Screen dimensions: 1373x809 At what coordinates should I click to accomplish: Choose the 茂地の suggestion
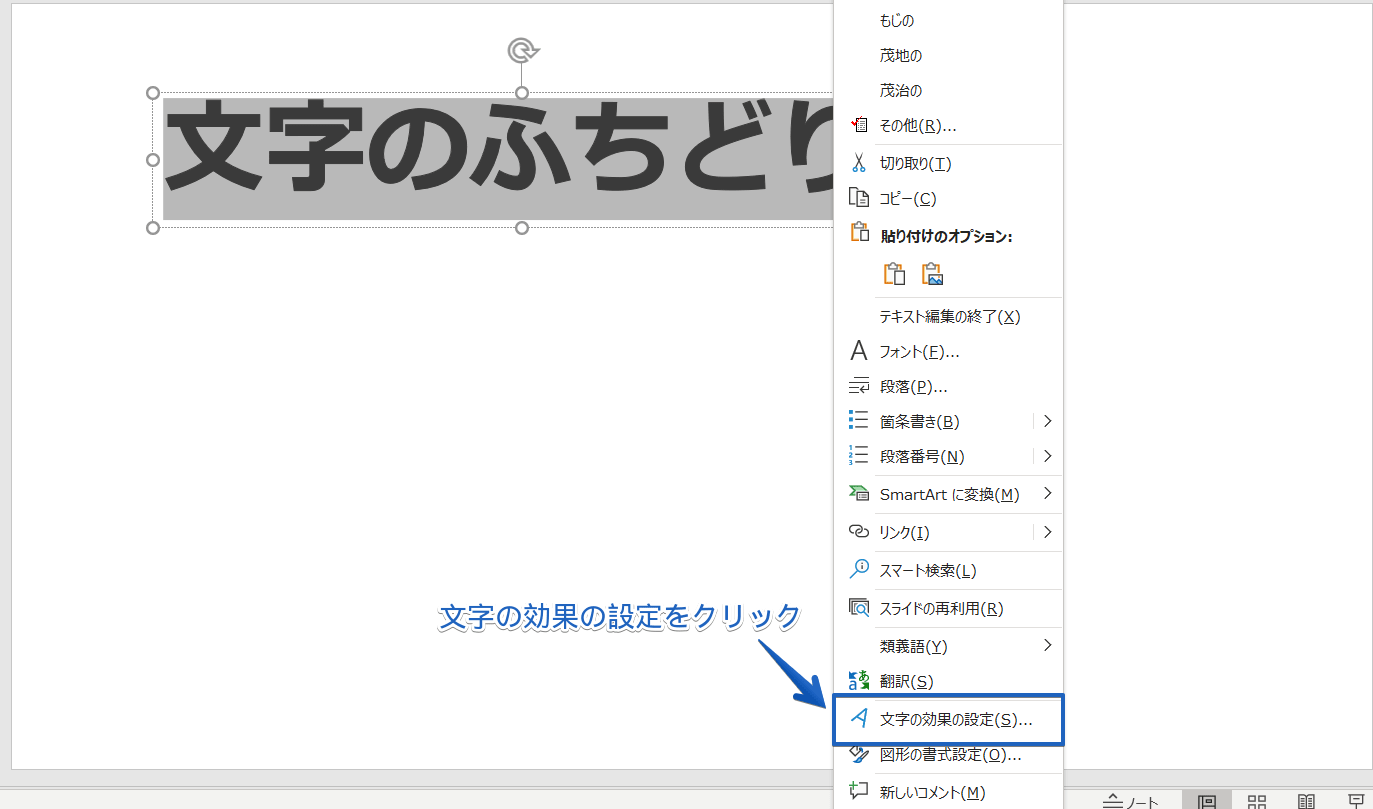click(900, 55)
